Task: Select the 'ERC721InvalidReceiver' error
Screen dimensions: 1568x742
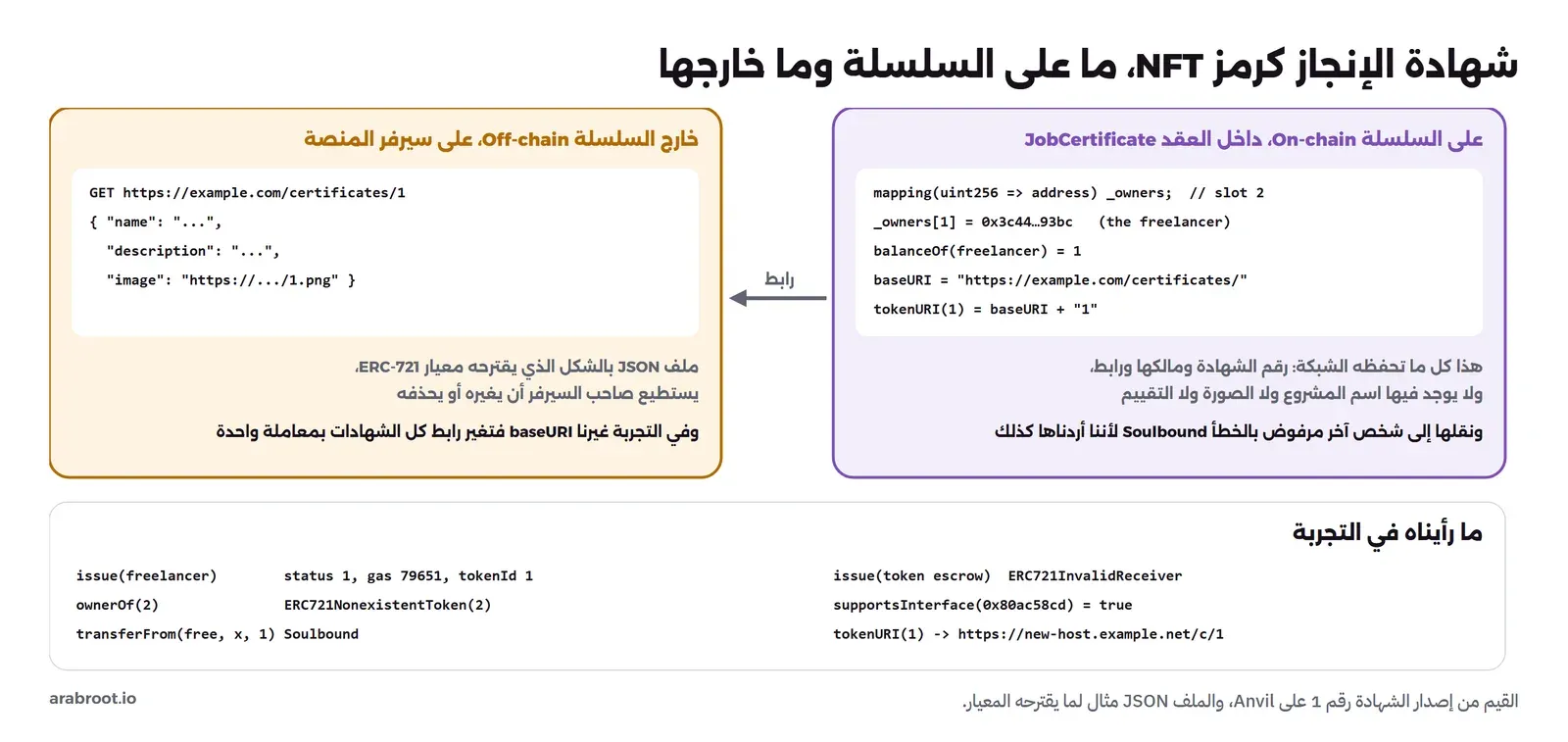Action: pyautogui.click(x=1096, y=576)
